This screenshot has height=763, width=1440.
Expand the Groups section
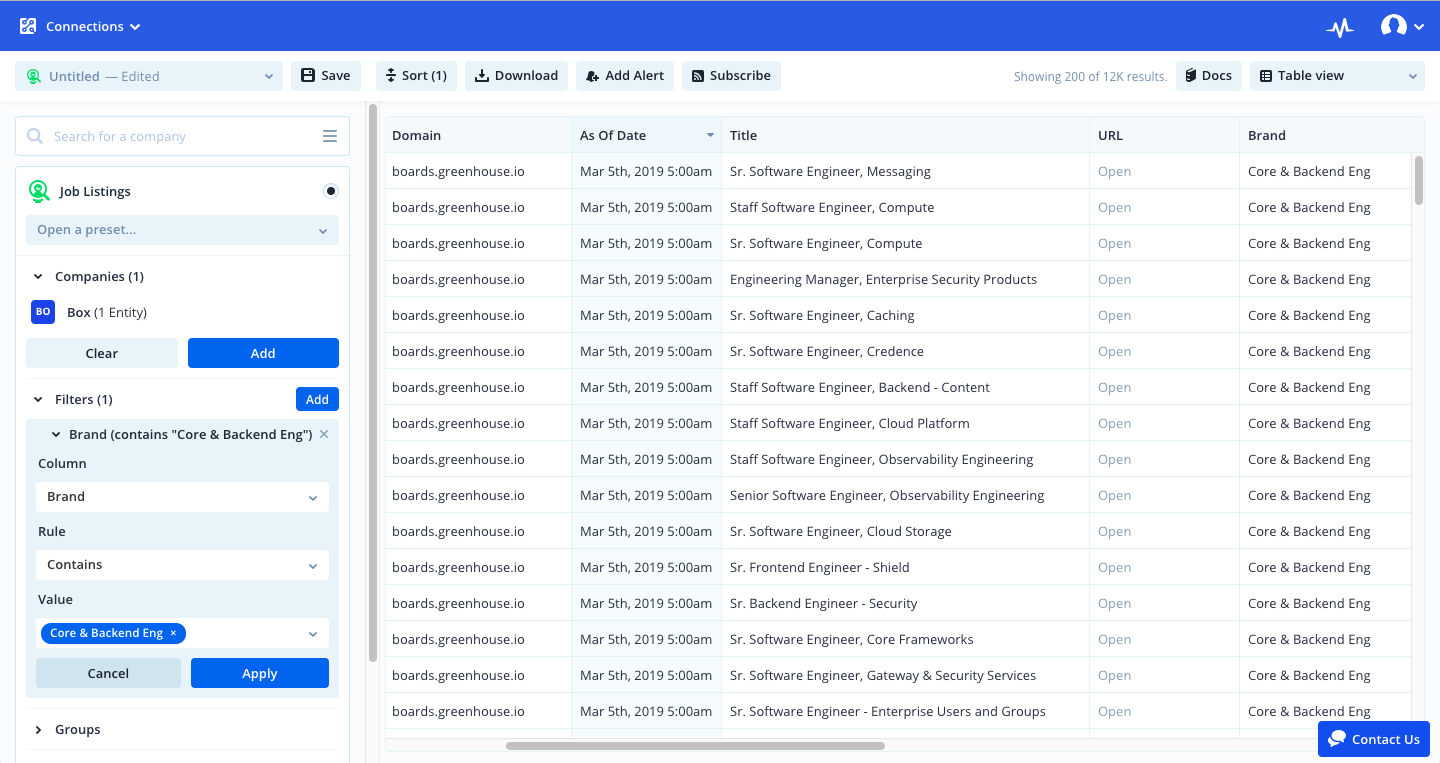click(39, 729)
